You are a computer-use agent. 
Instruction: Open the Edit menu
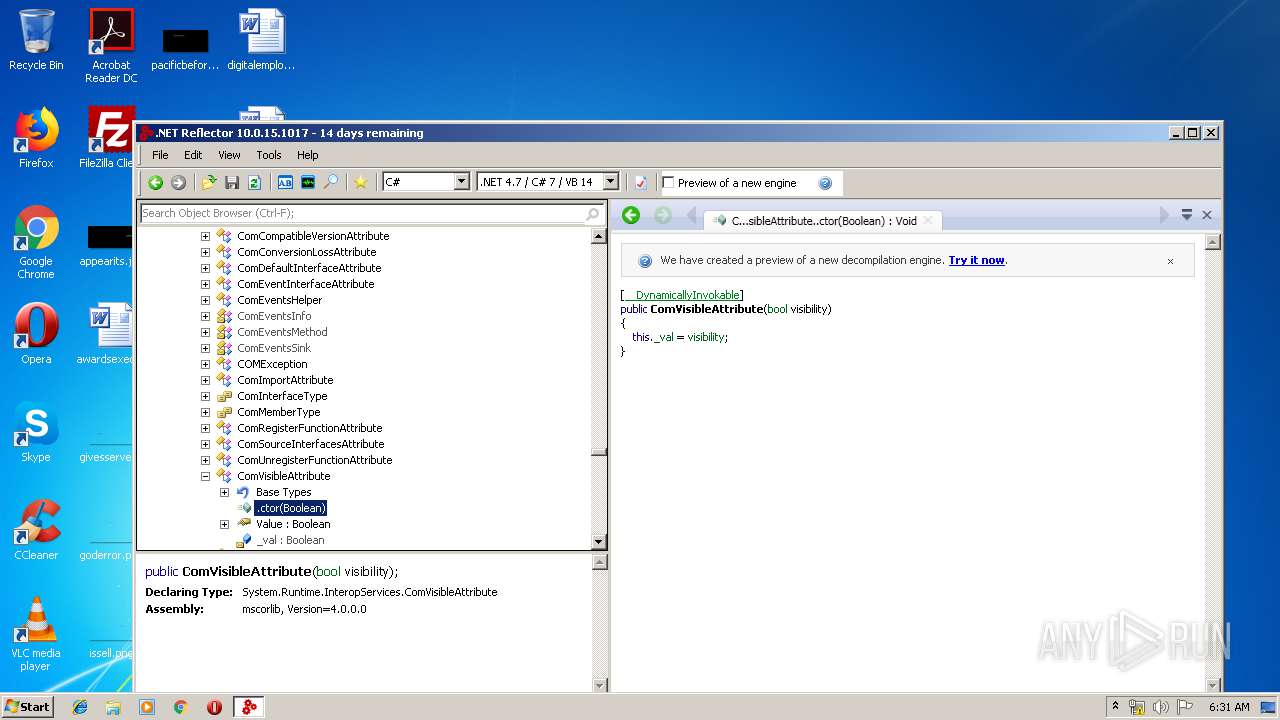tap(193, 155)
